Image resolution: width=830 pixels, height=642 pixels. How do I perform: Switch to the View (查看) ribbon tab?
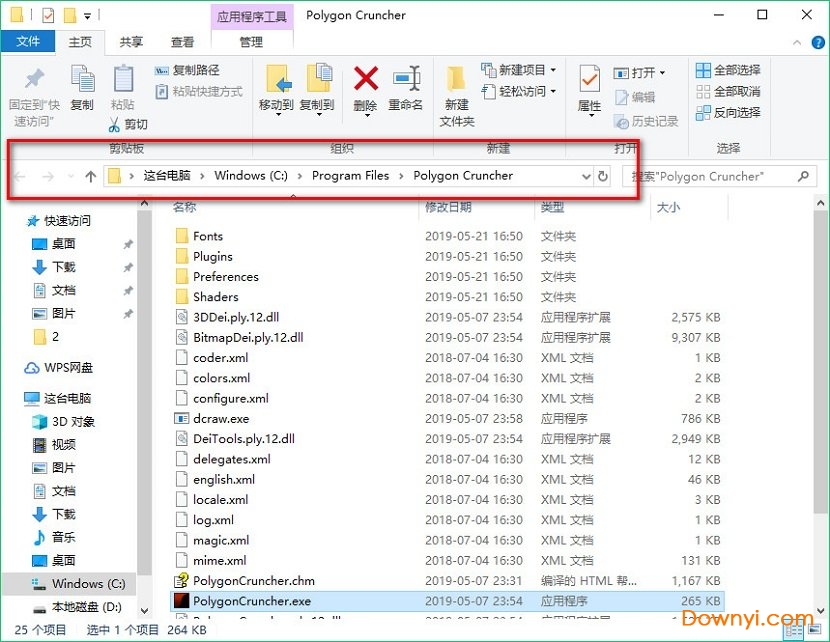pyautogui.click(x=183, y=42)
